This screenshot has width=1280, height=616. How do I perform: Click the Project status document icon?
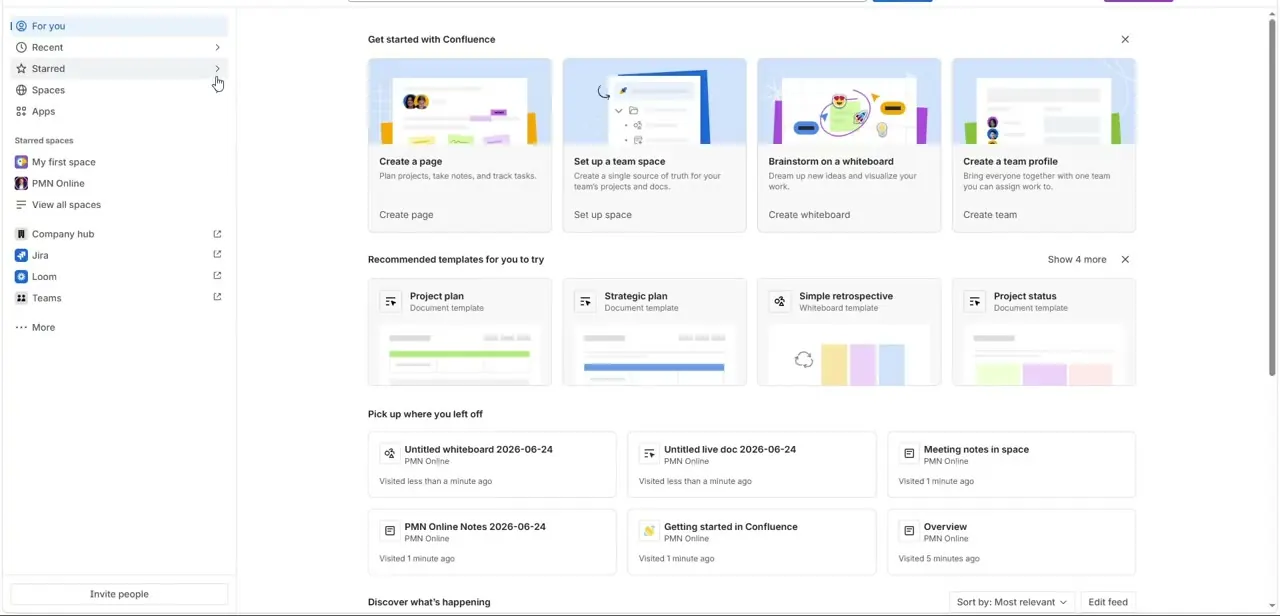coord(975,301)
